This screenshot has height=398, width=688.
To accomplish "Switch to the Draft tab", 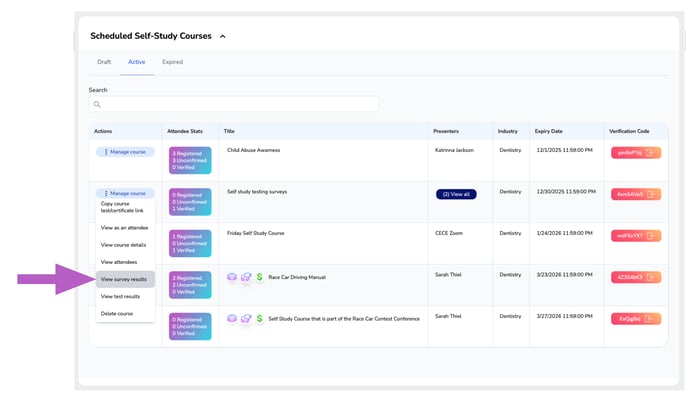I will (104, 62).
